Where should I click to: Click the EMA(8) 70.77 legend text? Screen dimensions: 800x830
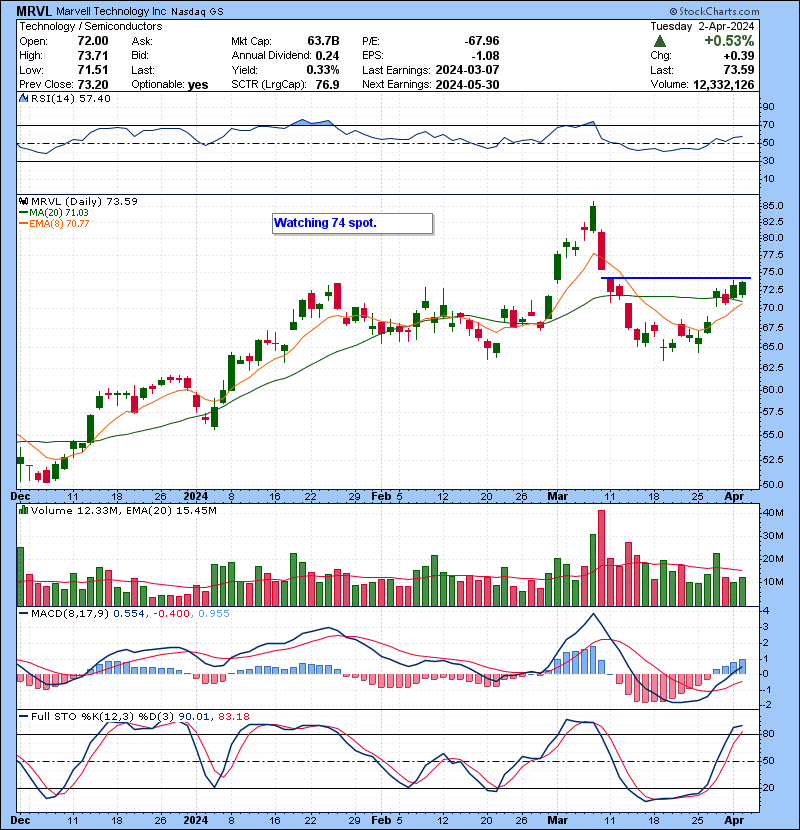pos(59,224)
